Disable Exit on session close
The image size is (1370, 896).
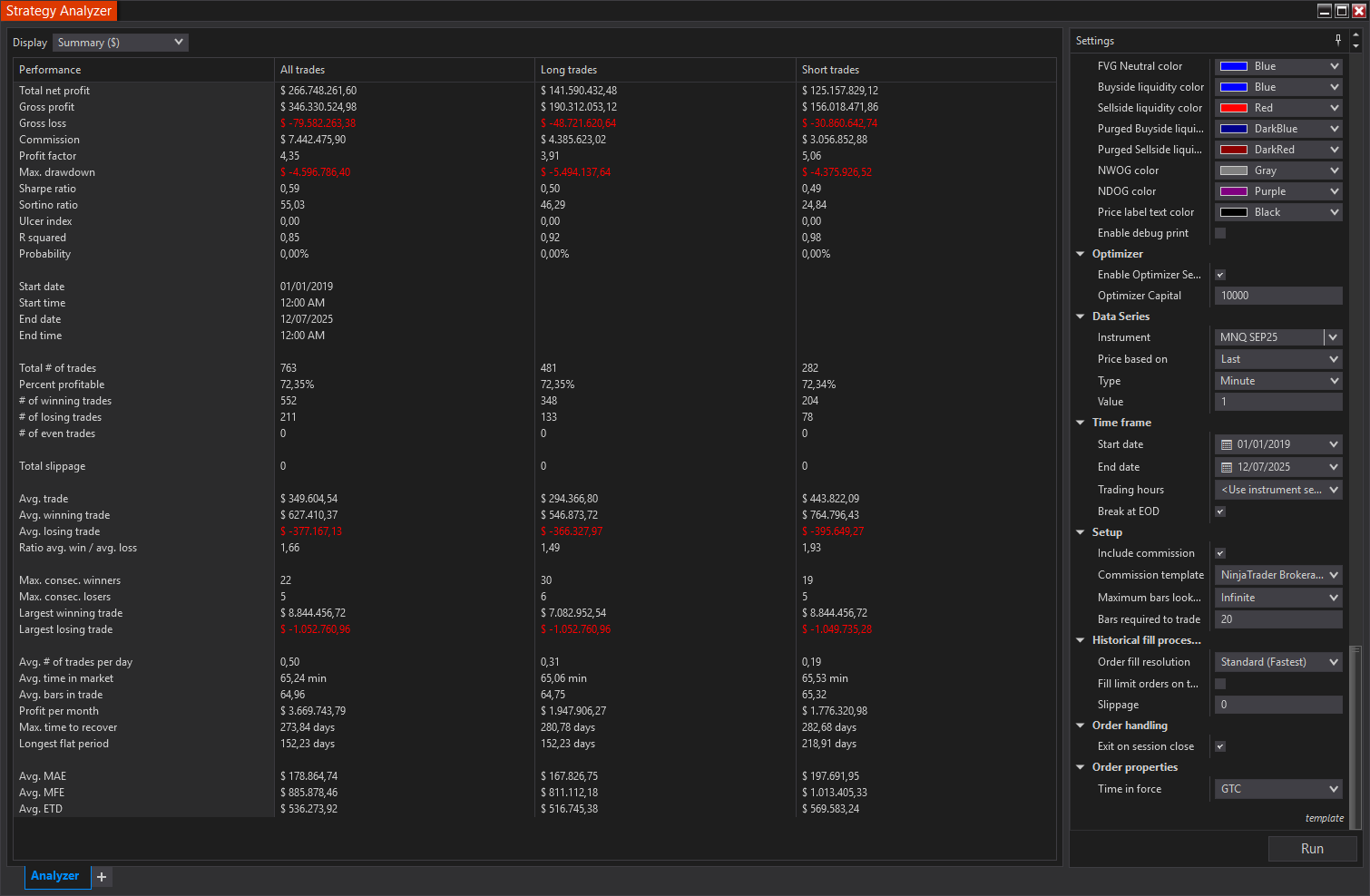coord(1219,745)
